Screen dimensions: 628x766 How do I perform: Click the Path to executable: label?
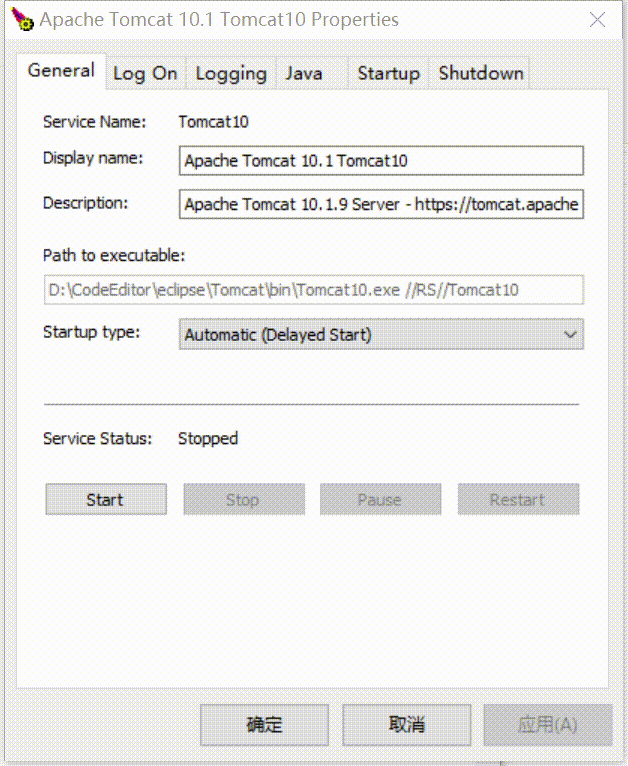pos(114,255)
